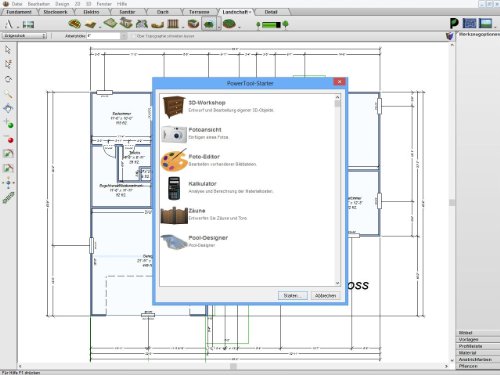Click the house-on-lot icon
500x375 pixels.
click(126, 23)
